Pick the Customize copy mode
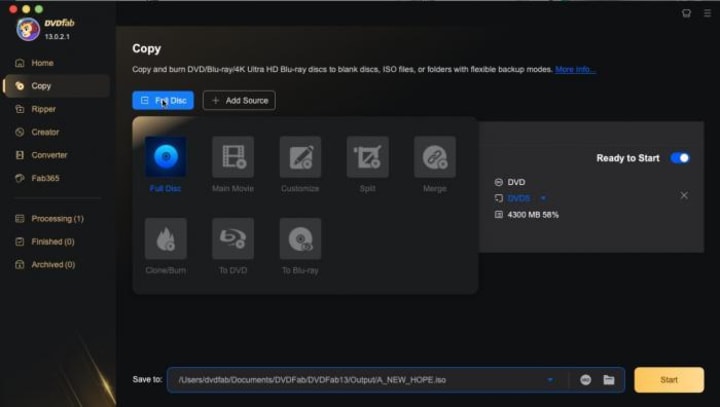 pos(300,157)
